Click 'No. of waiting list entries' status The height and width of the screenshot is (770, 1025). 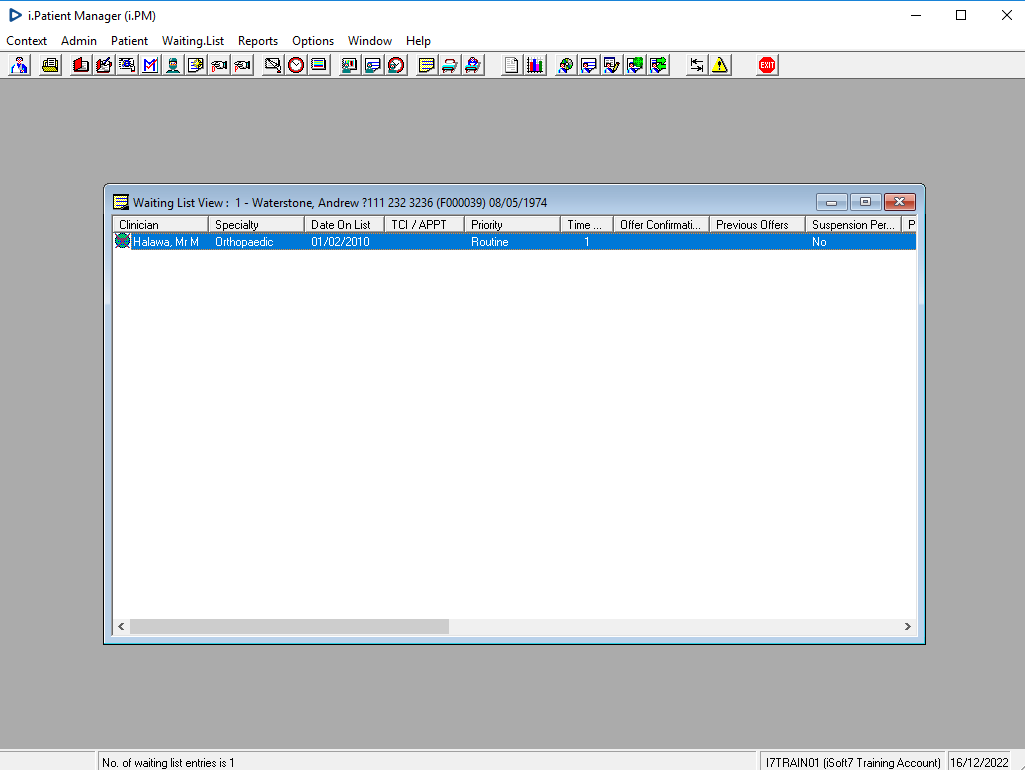[168, 763]
